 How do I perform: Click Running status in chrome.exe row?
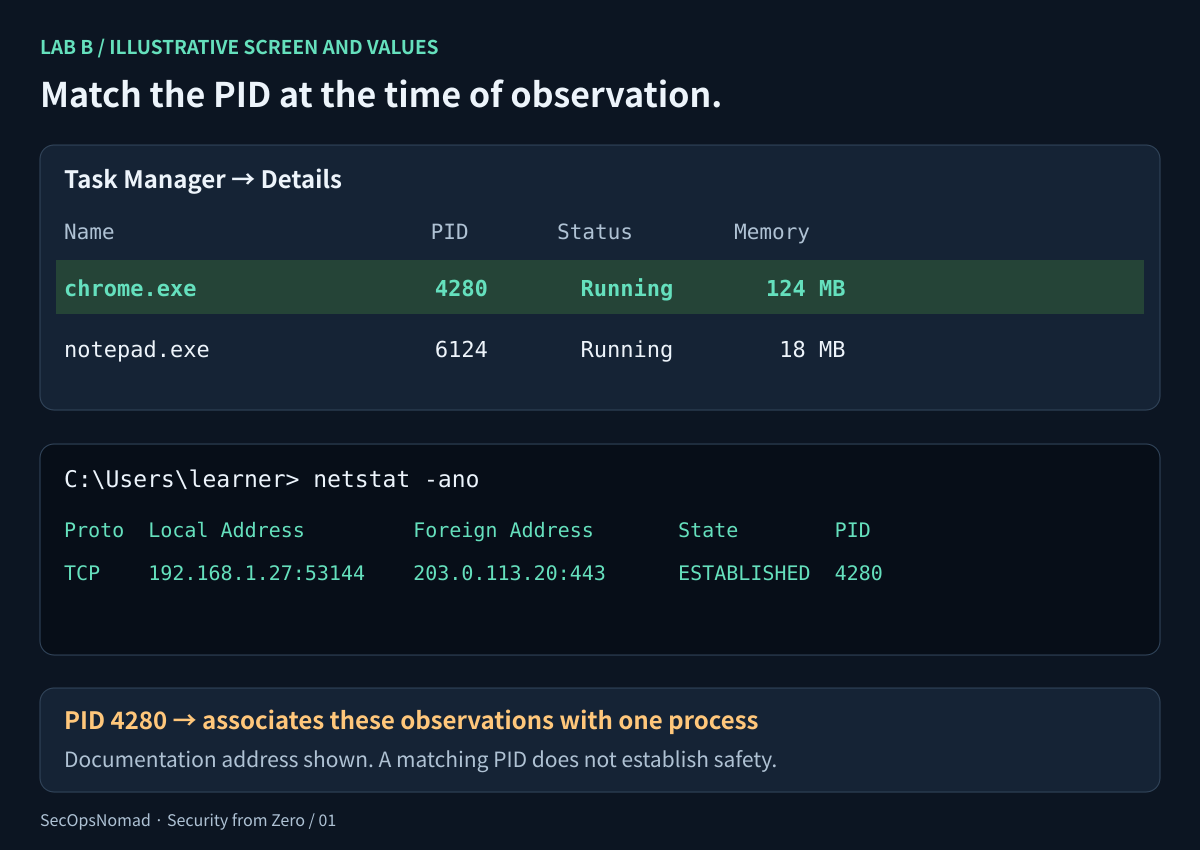[x=627, y=288]
